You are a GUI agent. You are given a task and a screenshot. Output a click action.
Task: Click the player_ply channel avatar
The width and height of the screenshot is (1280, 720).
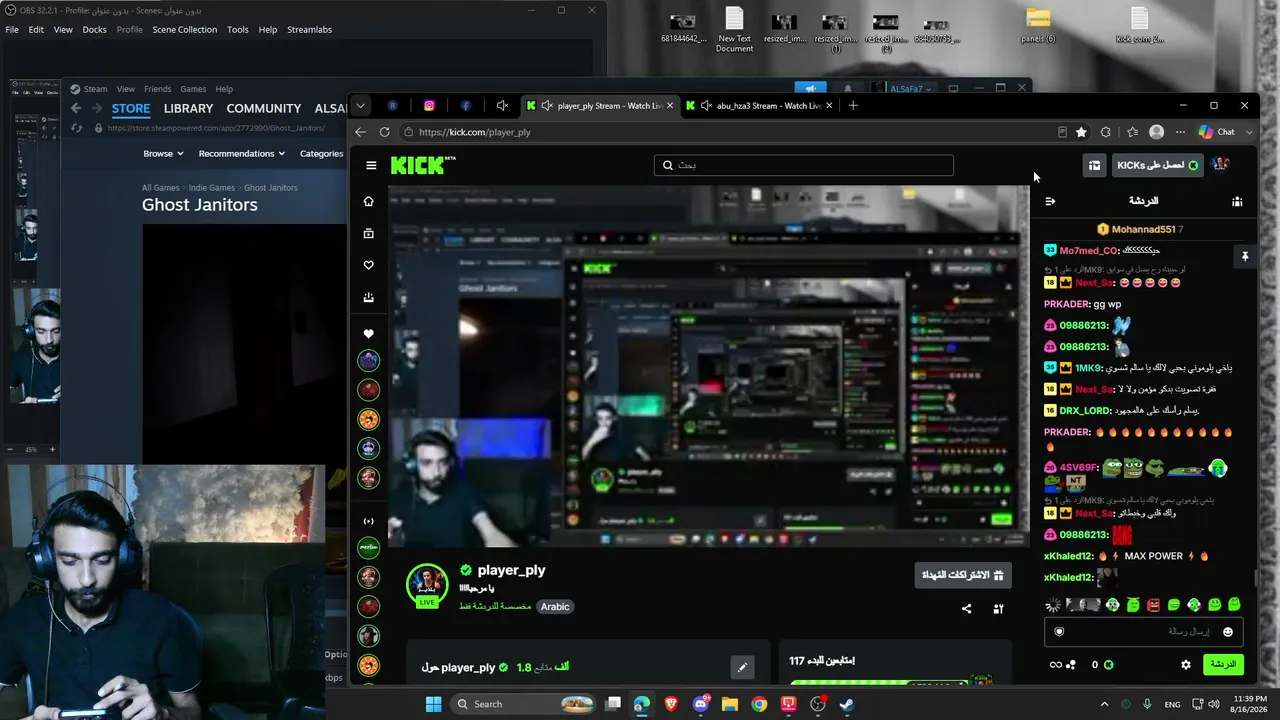click(427, 585)
